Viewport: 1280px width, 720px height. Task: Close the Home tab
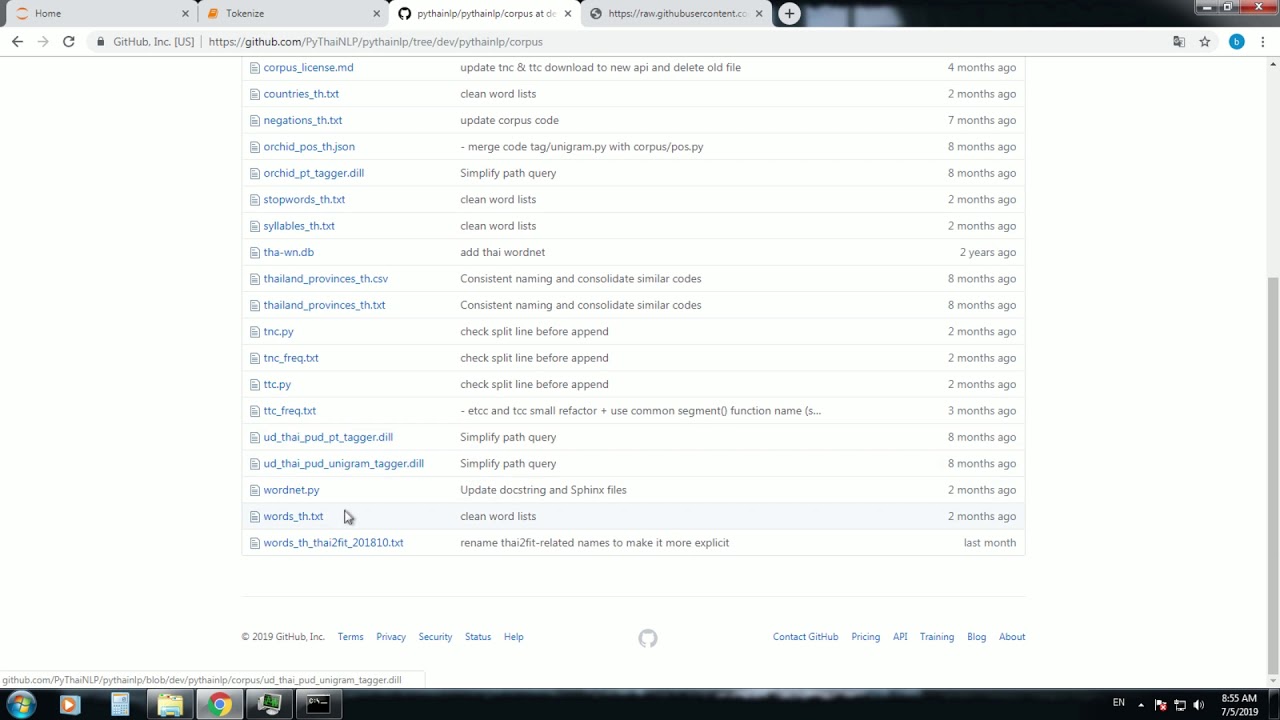point(185,14)
